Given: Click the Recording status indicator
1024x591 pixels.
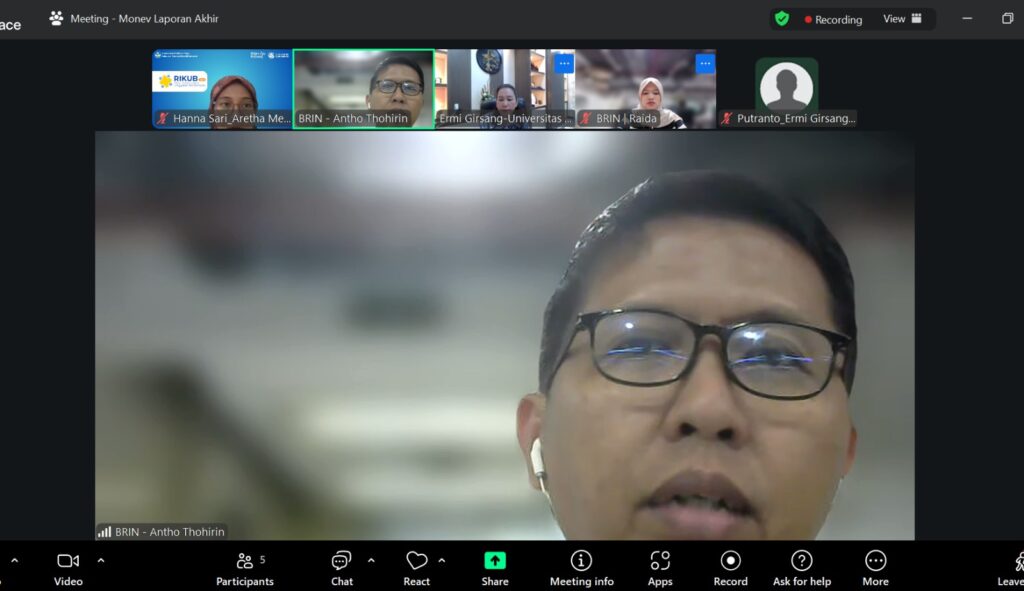Looking at the screenshot, I should click(x=834, y=19).
